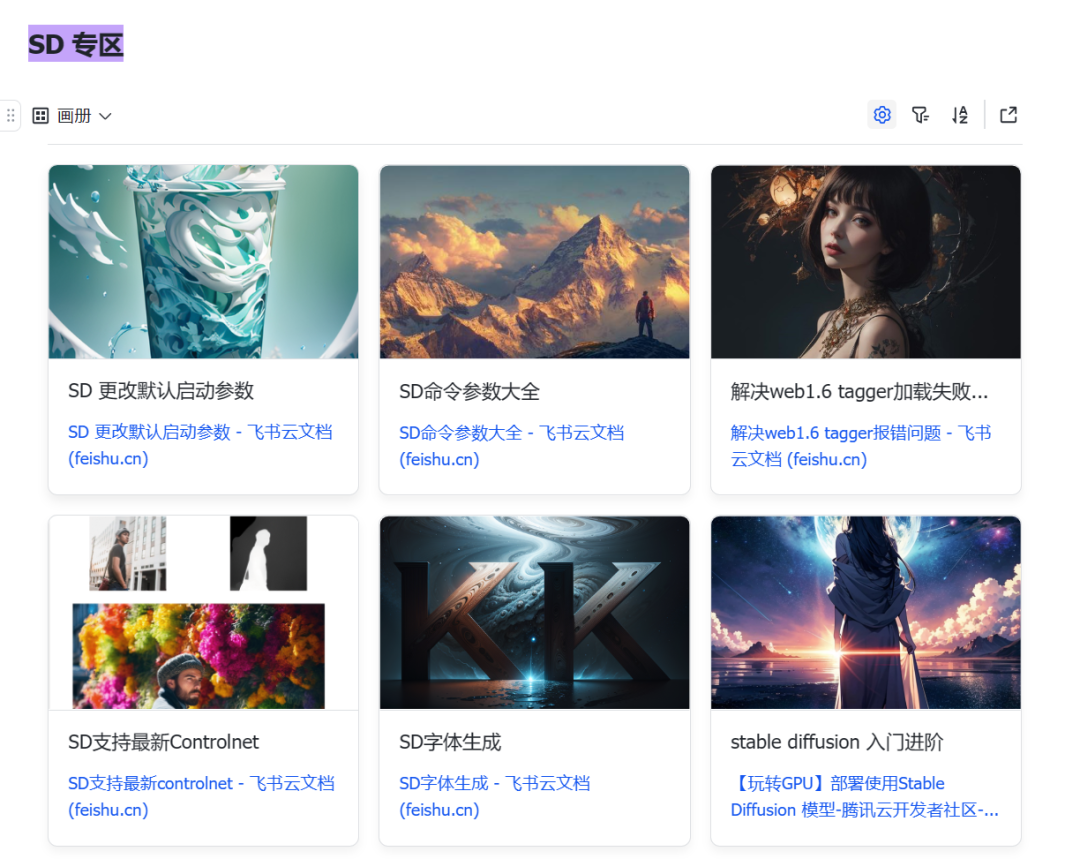Screen dimensions: 1080x859
Task: Expand the 画册 view dropdown chevron
Action: (x=105, y=116)
